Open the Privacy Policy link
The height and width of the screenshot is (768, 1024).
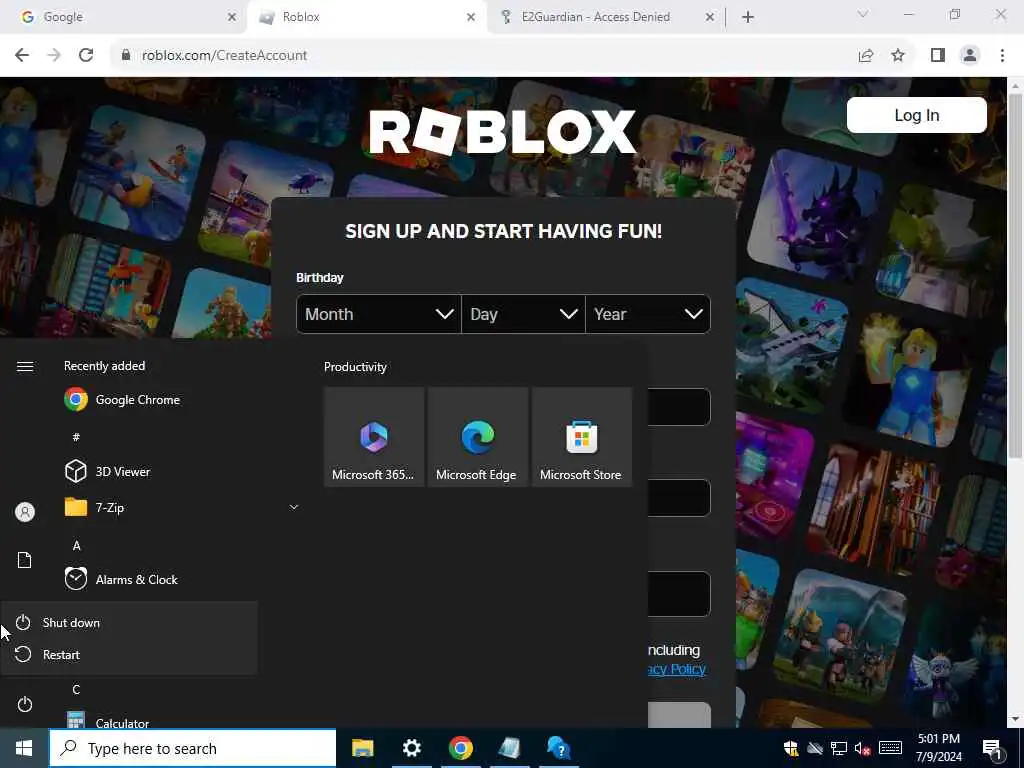[x=677, y=669]
